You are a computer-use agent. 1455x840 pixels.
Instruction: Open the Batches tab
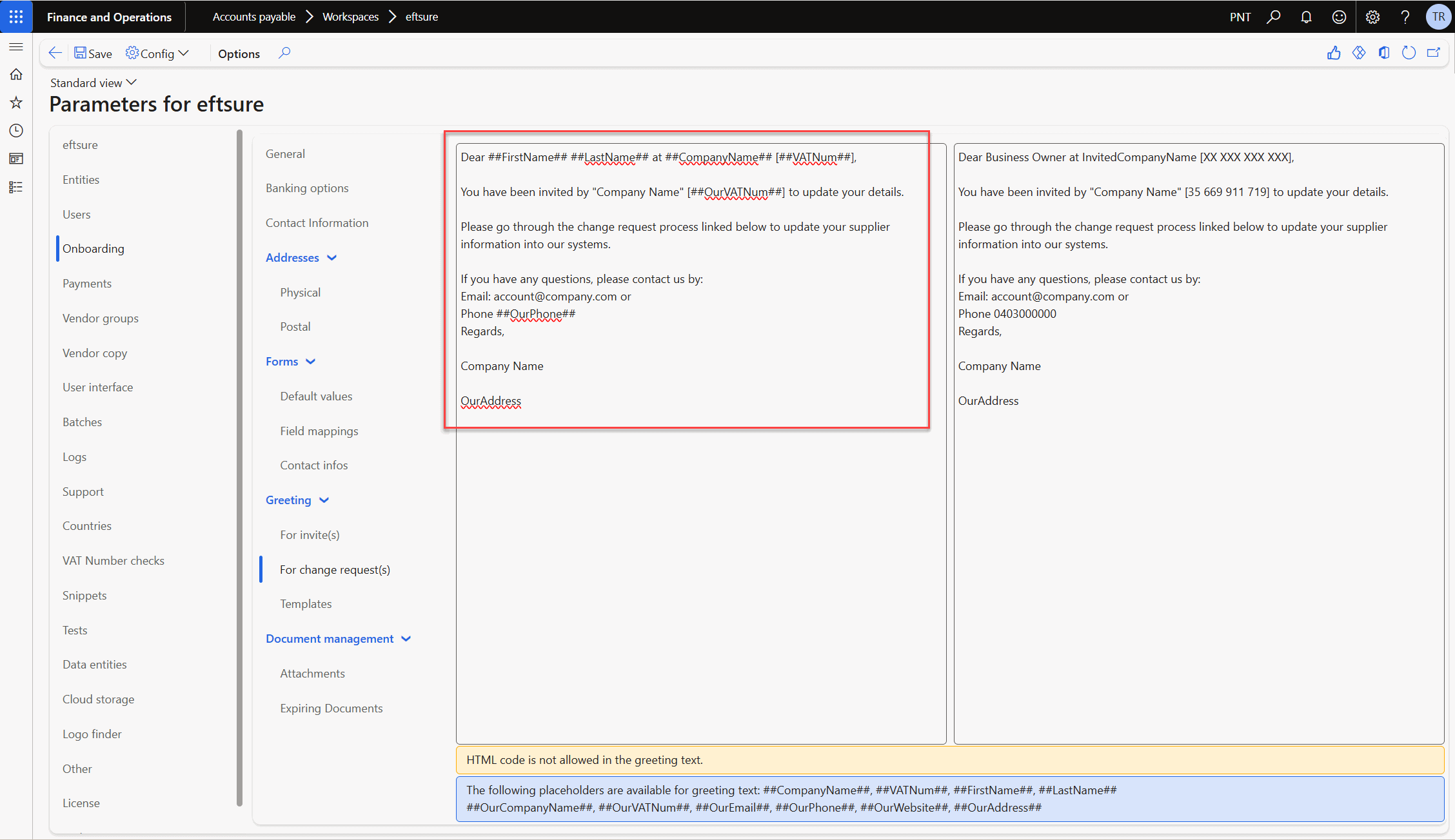[82, 422]
